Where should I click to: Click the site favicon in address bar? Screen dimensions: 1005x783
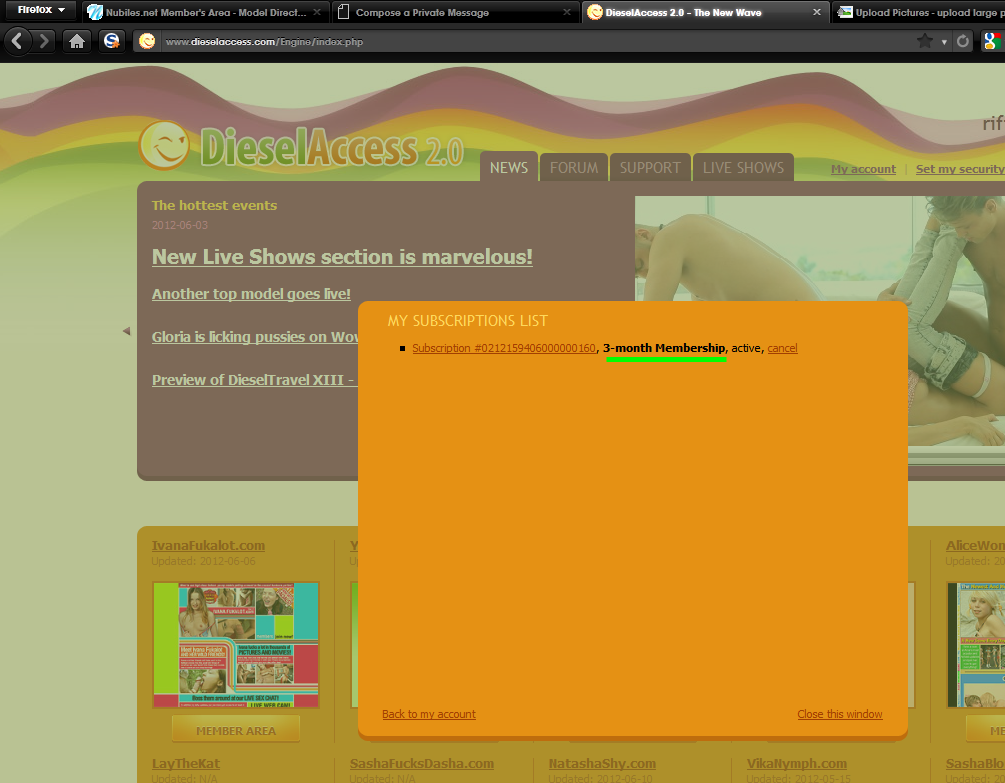click(x=147, y=42)
